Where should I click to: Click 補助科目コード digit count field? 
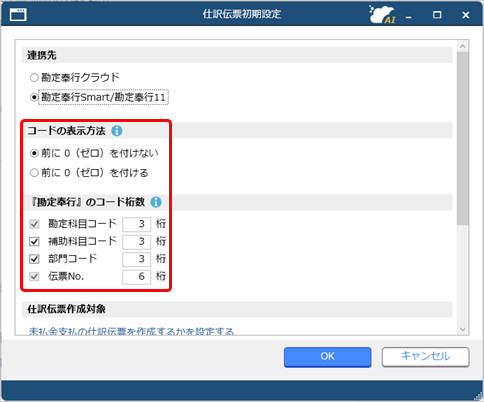pyautogui.click(x=136, y=242)
